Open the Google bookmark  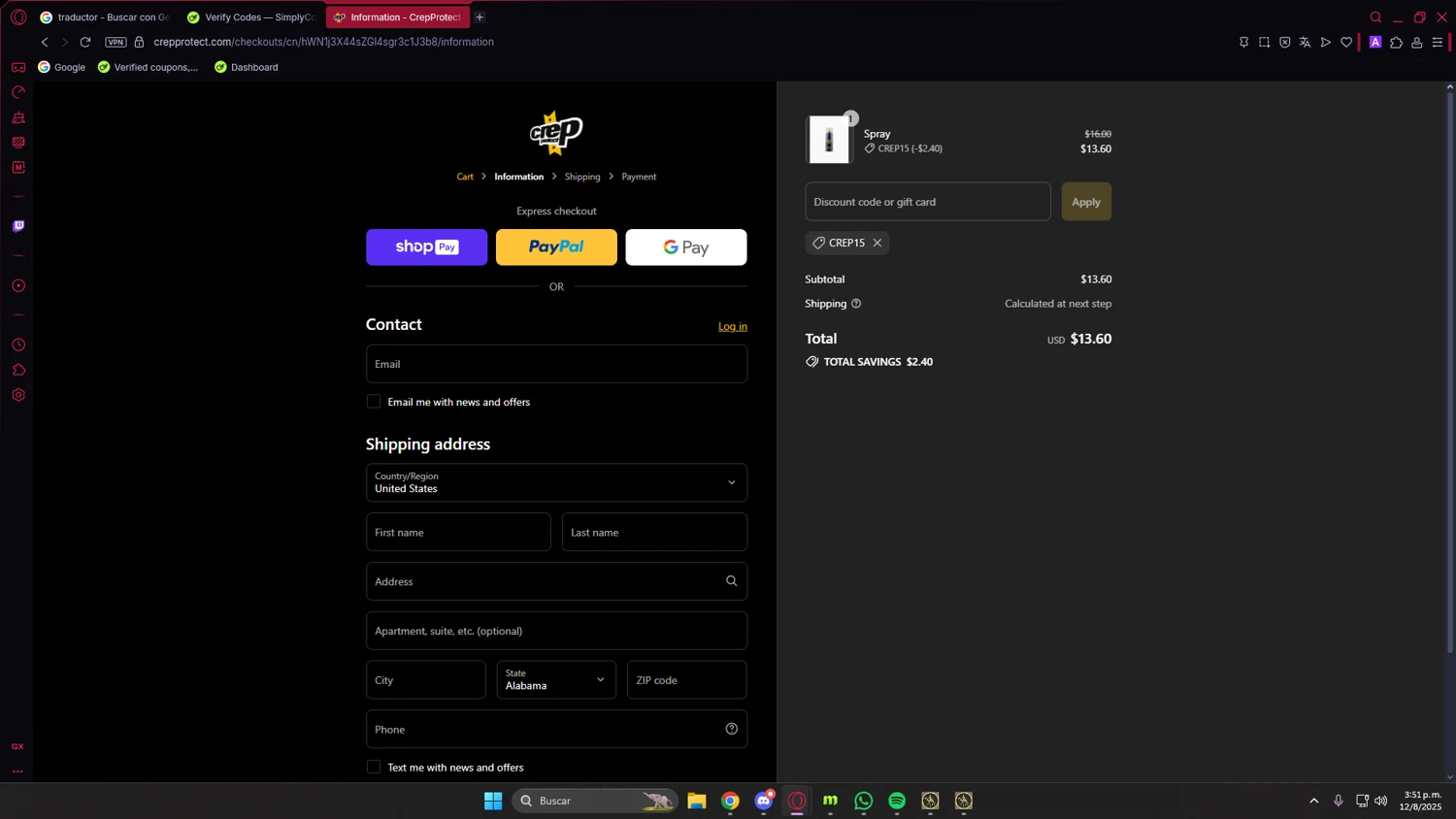pyautogui.click(x=61, y=67)
